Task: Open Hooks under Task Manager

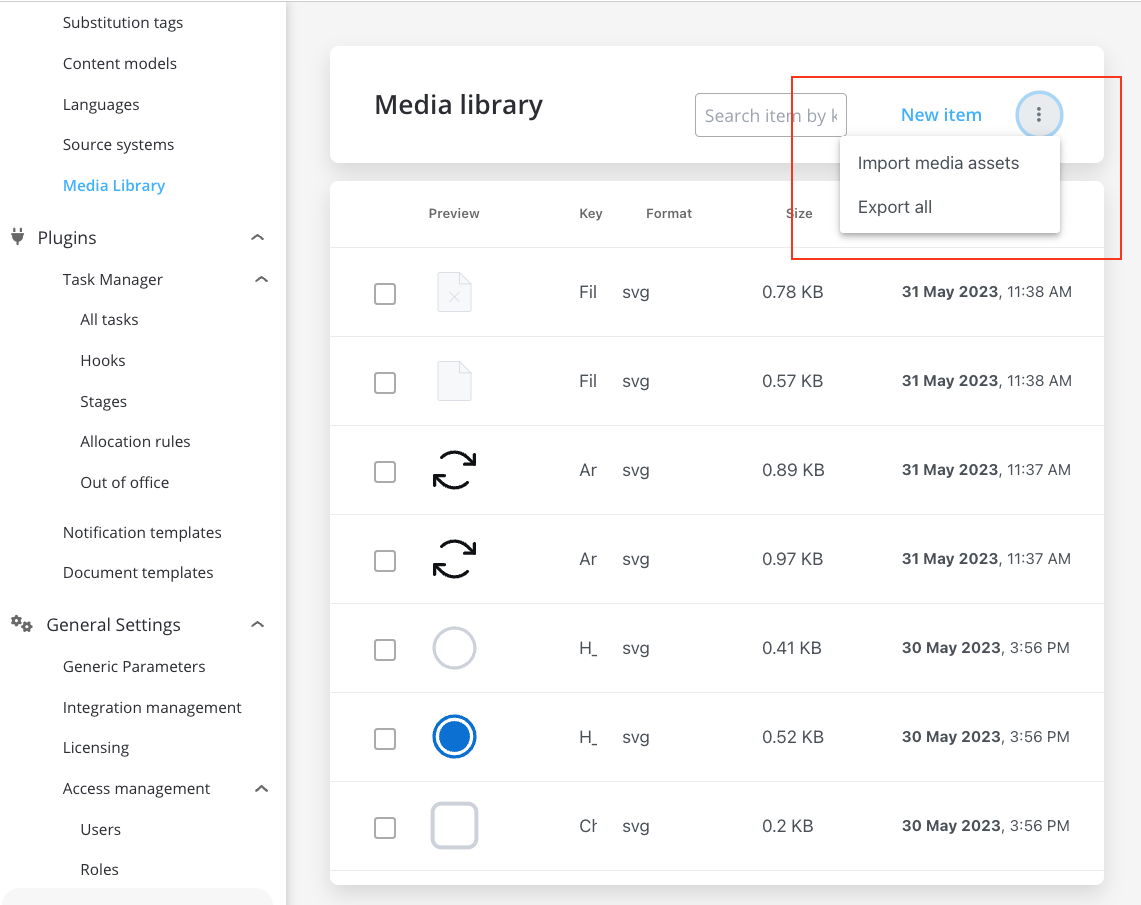Action: point(103,360)
